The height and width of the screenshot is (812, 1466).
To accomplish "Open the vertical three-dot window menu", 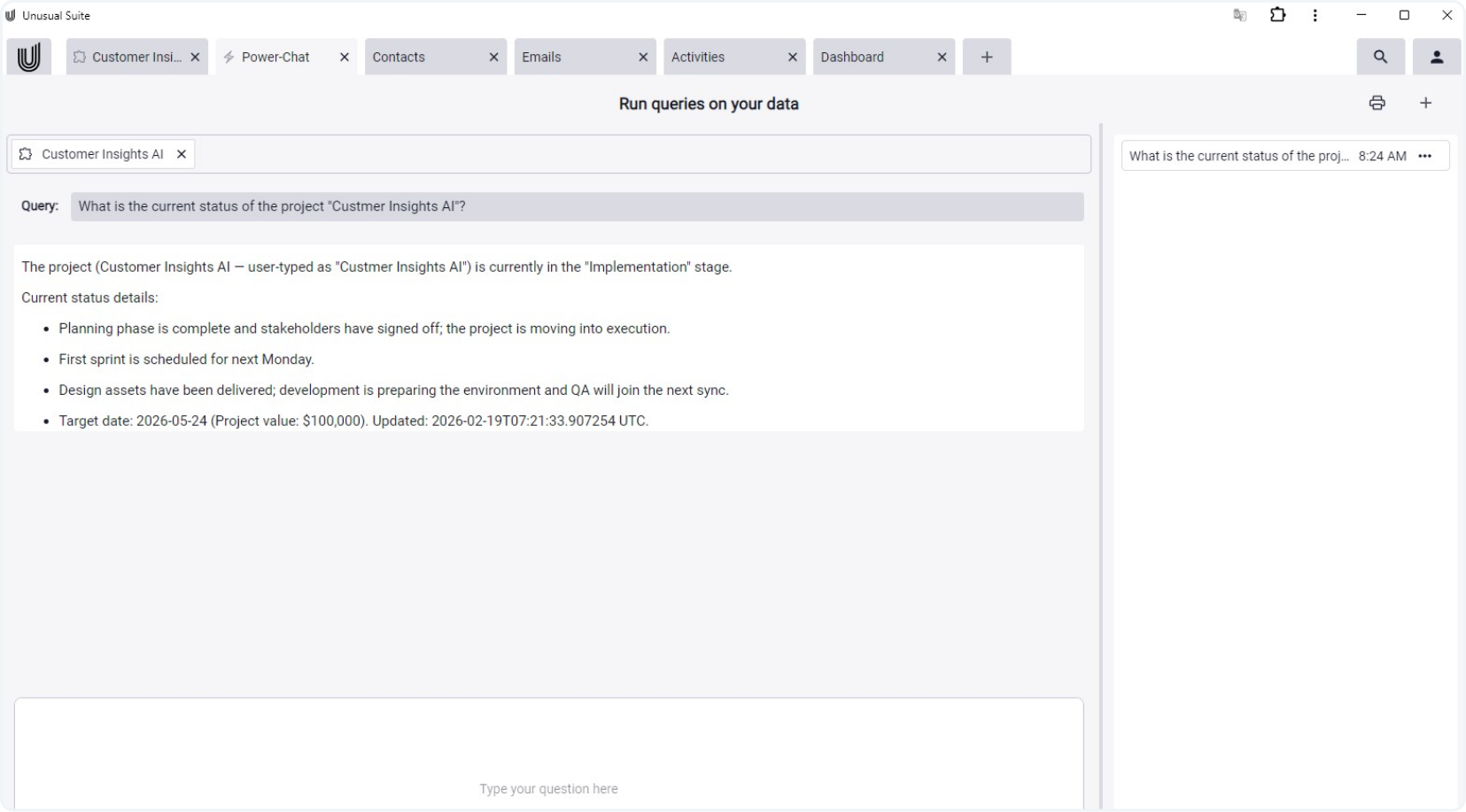I will click(1315, 15).
